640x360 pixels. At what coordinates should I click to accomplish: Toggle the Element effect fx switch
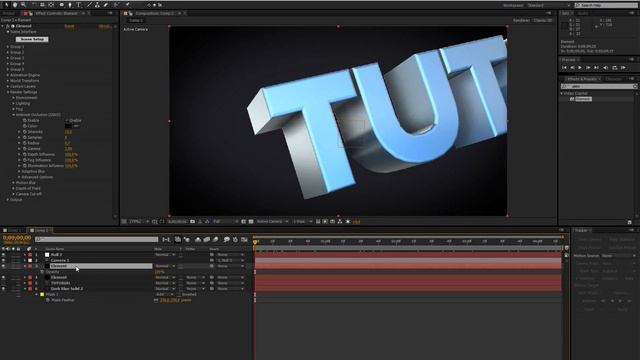(8, 26)
